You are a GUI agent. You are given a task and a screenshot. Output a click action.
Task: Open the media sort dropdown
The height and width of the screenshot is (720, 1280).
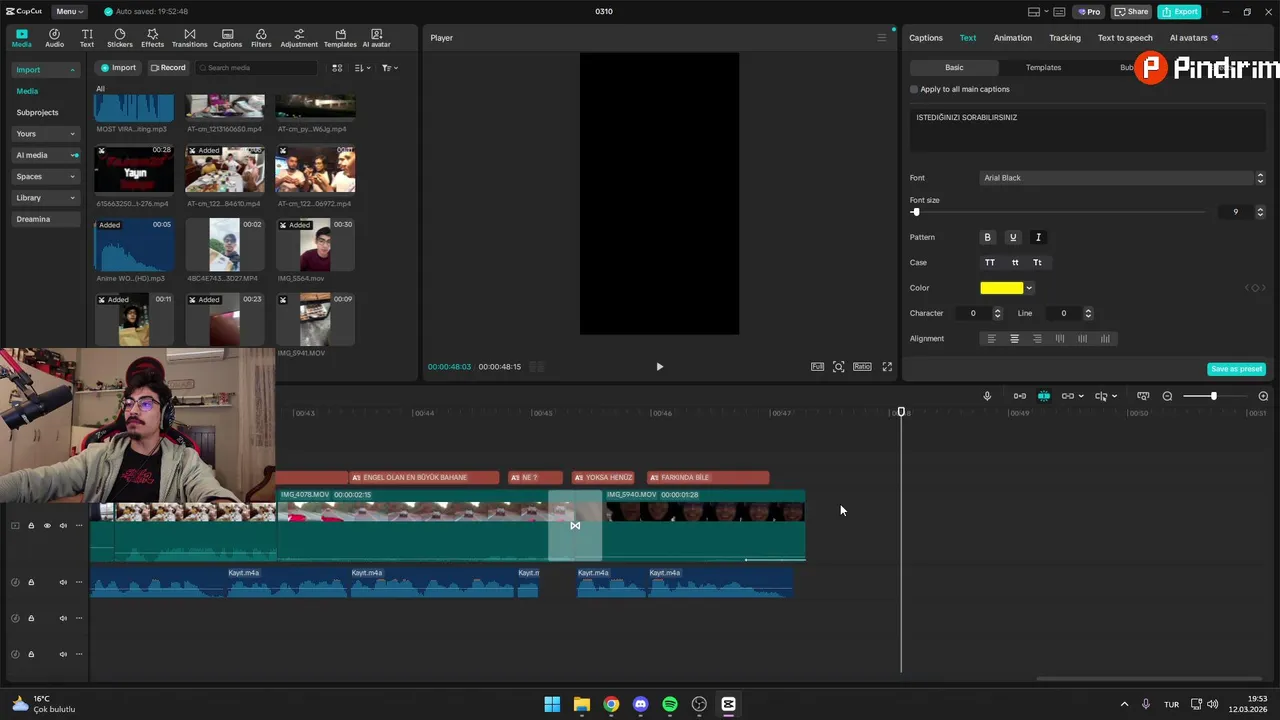pos(363,68)
